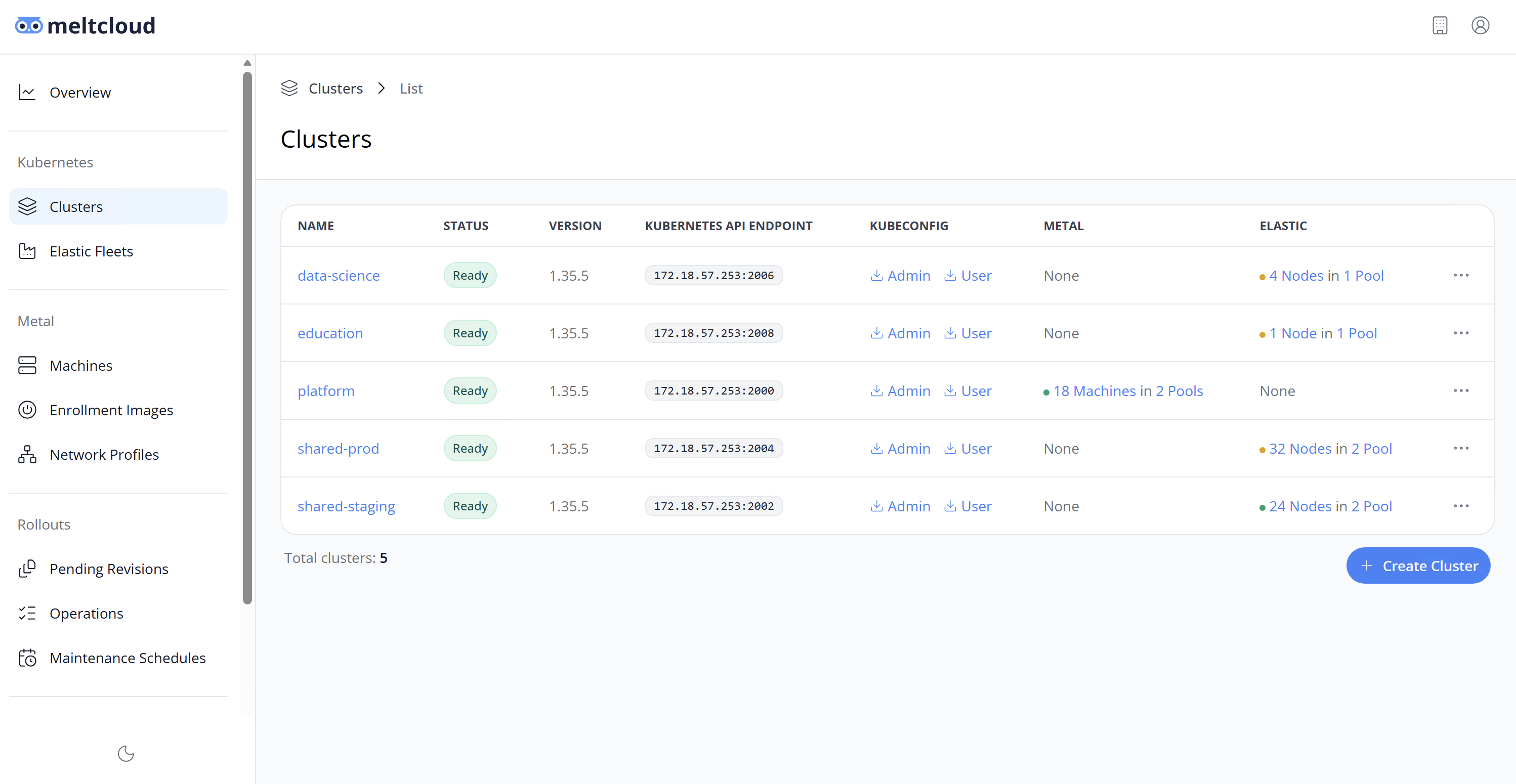Click the Total clusters: 5 text

click(335, 557)
